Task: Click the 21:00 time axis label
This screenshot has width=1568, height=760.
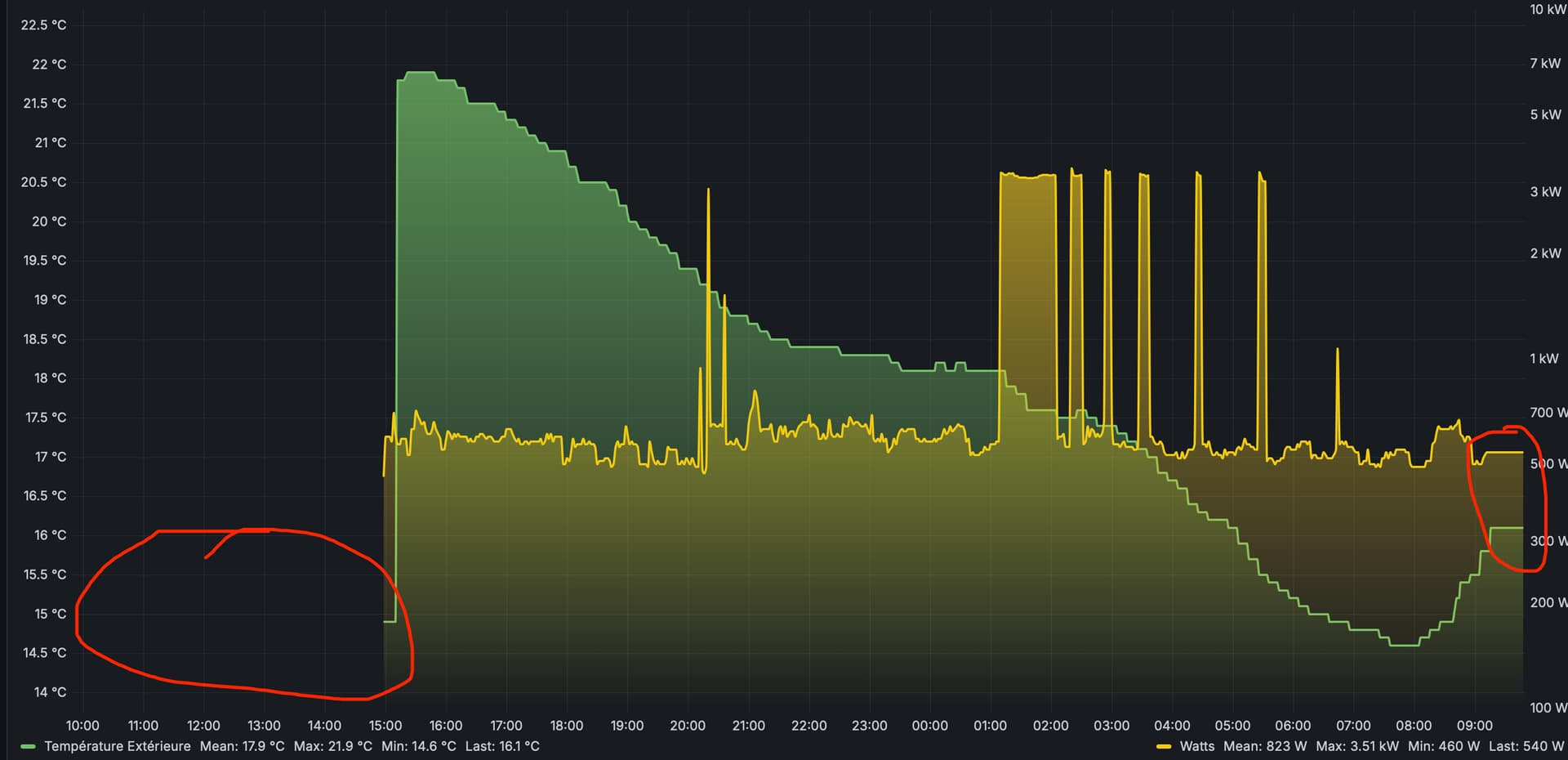Action: coord(748,726)
